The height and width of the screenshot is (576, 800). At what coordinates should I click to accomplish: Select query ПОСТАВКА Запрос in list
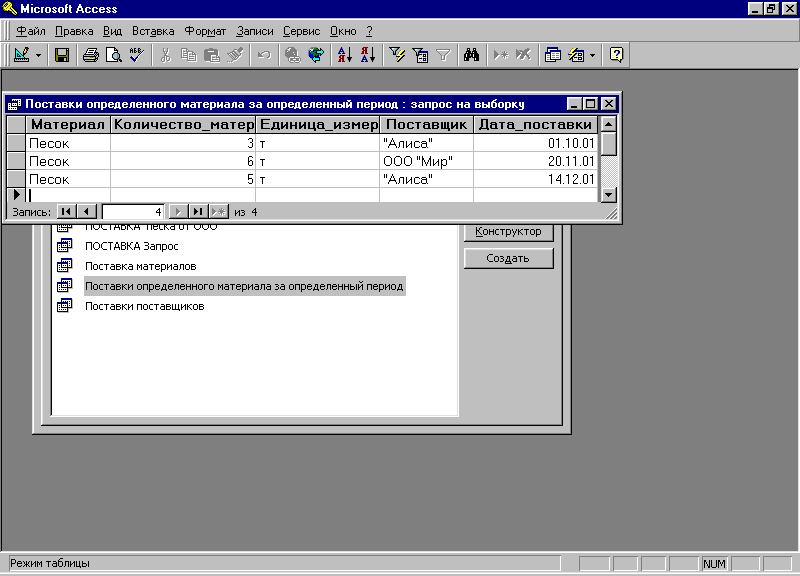click(x=132, y=246)
